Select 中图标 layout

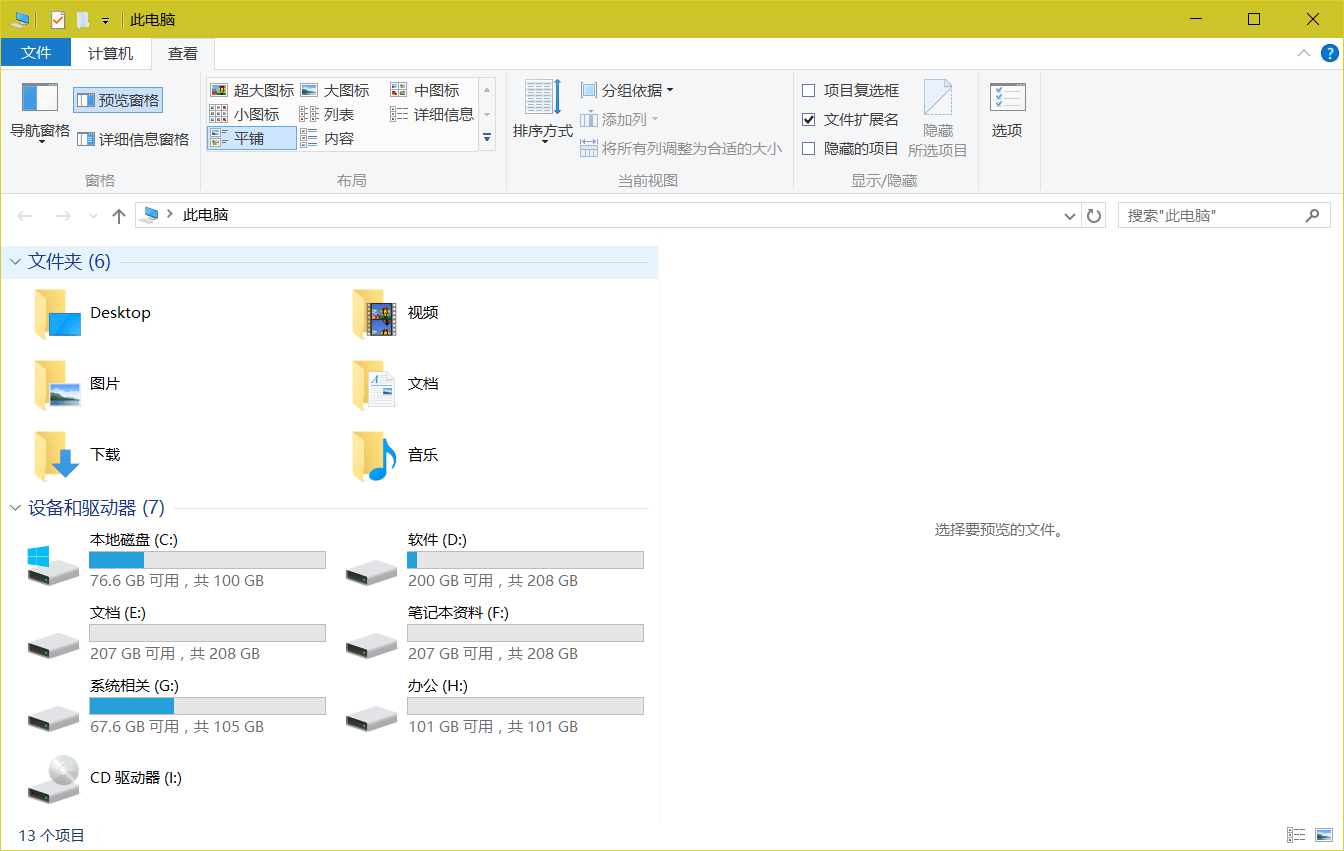426,90
